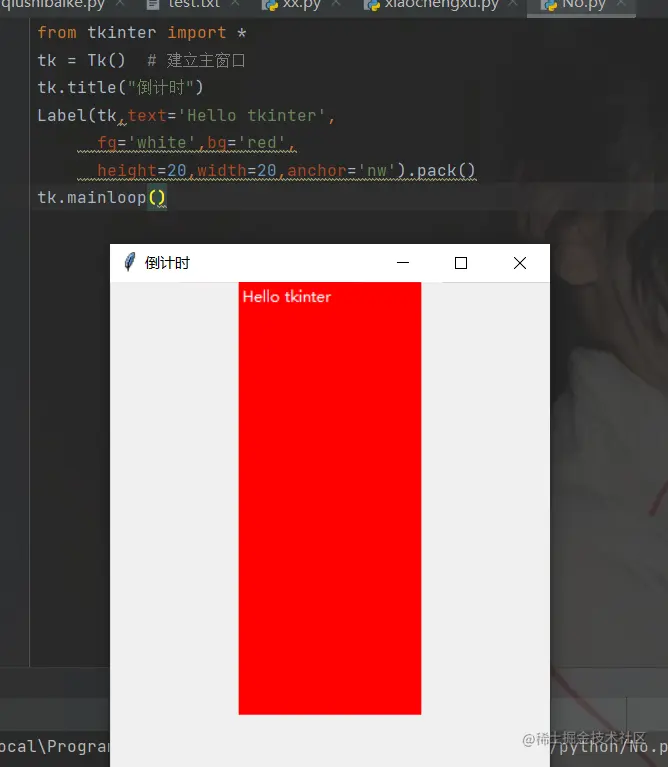Click the .pack() call in code
The height and width of the screenshot is (767, 668).
(441, 170)
